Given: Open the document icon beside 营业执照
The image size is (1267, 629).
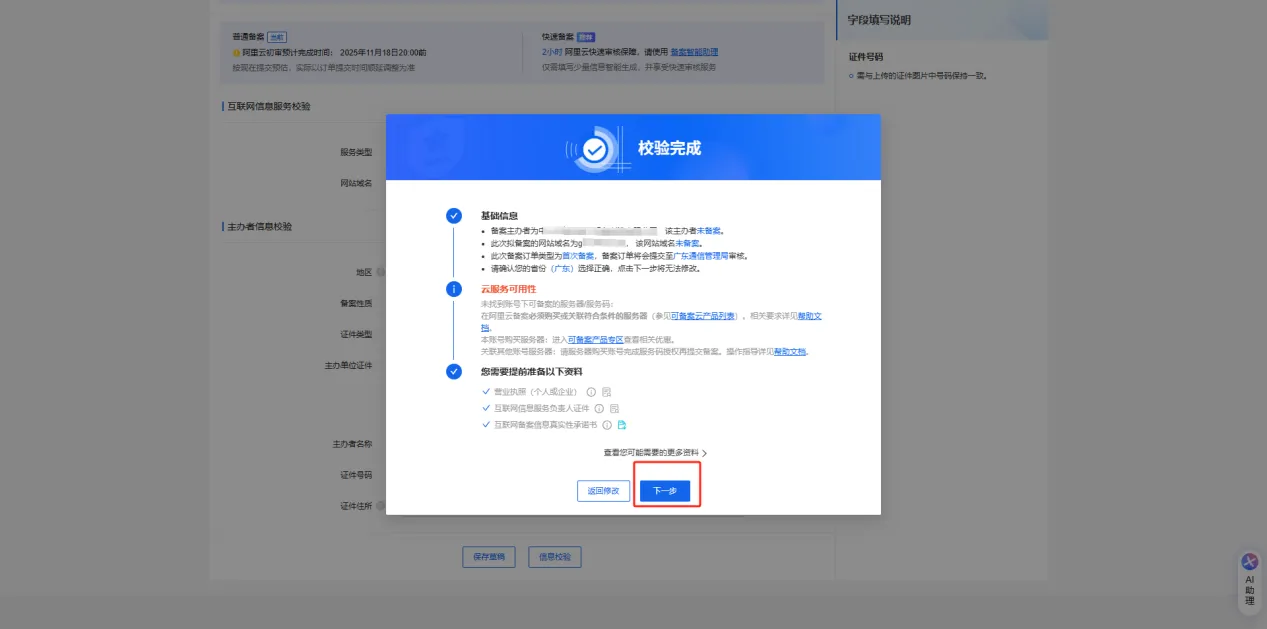Looking at the screenshot, I should tap(606, 392).
